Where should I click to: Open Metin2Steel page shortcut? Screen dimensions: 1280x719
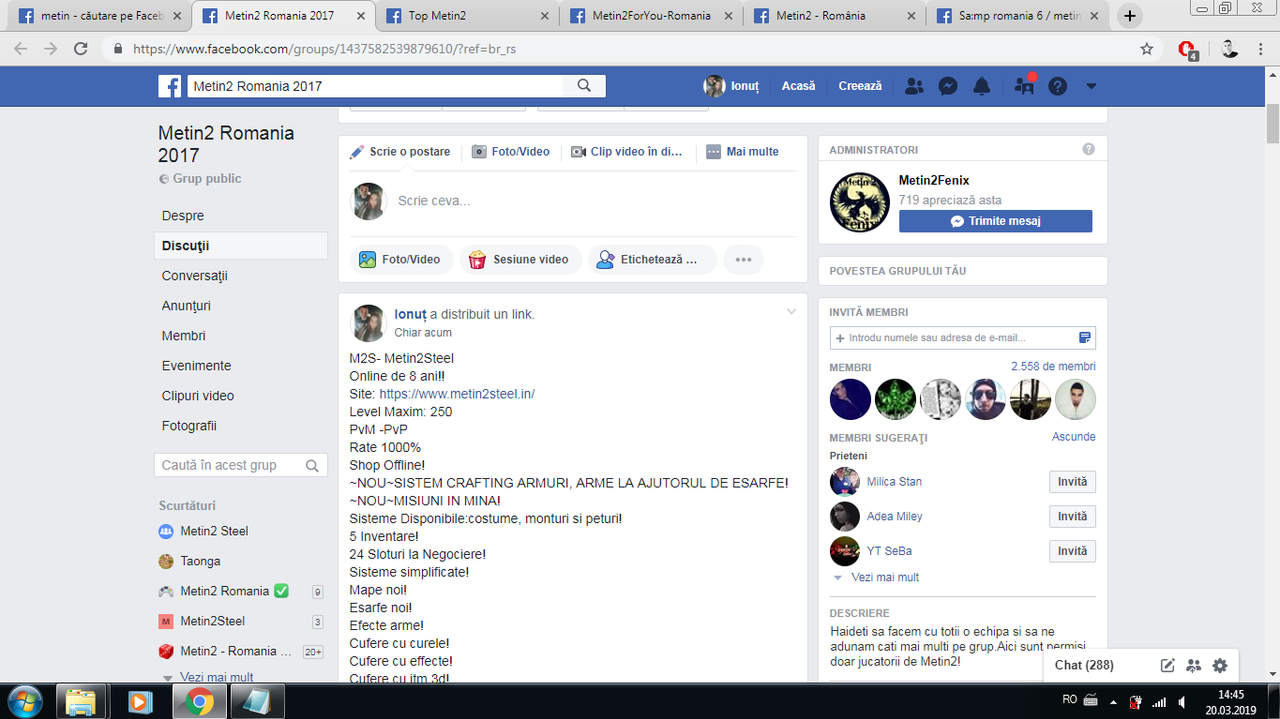click(212, 621)
